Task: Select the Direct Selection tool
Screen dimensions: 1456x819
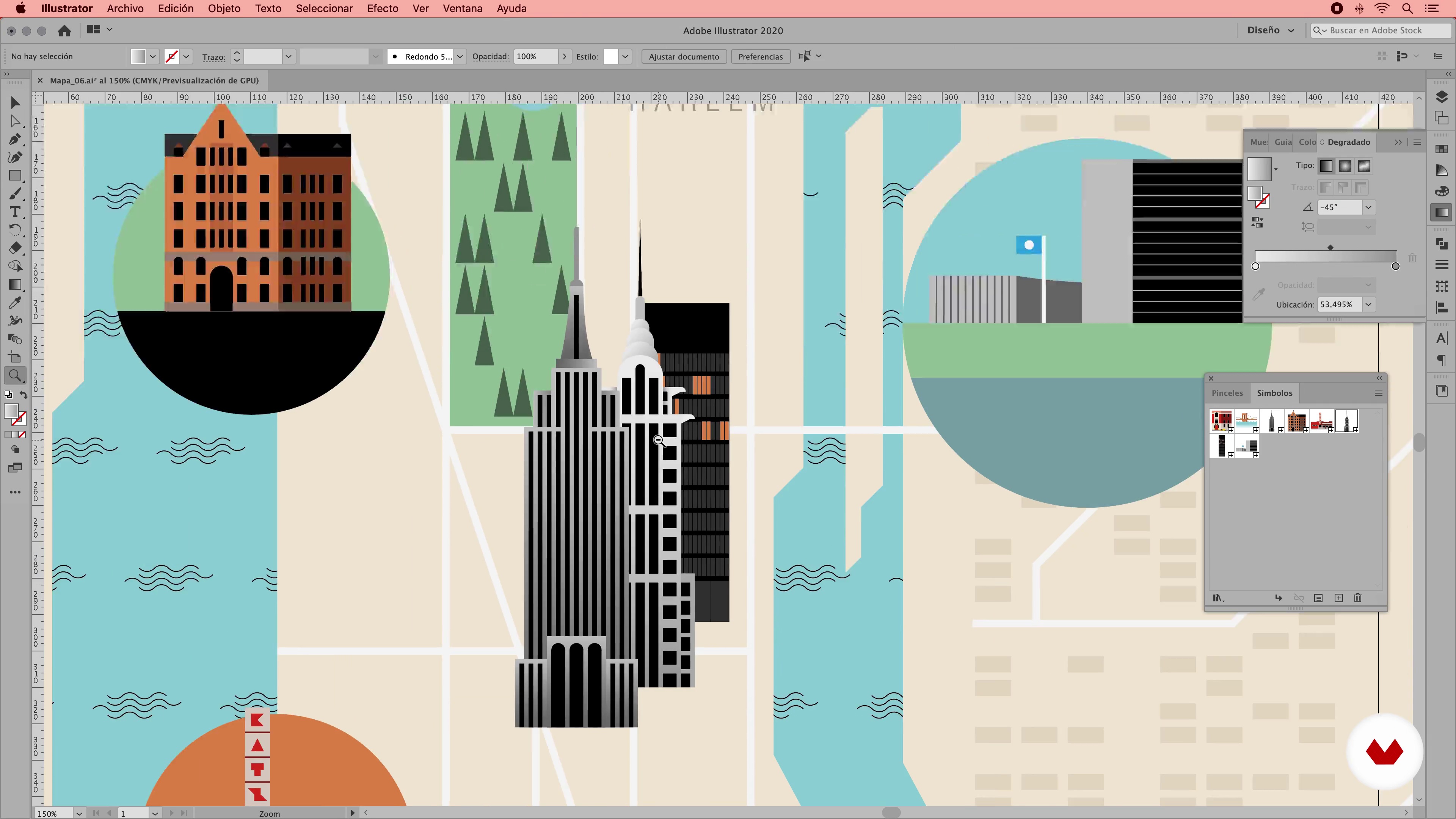Action: tap(15, 121)
